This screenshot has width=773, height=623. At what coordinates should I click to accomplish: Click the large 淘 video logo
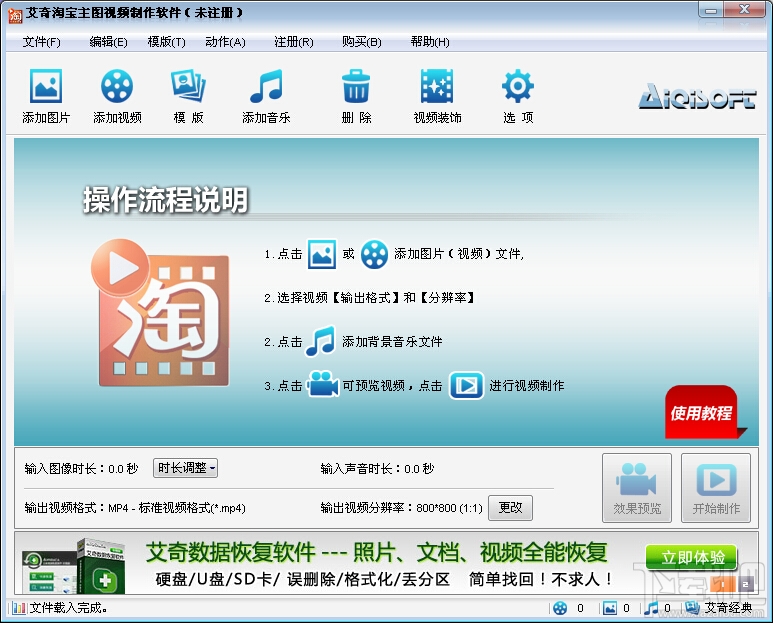(161, 313)
